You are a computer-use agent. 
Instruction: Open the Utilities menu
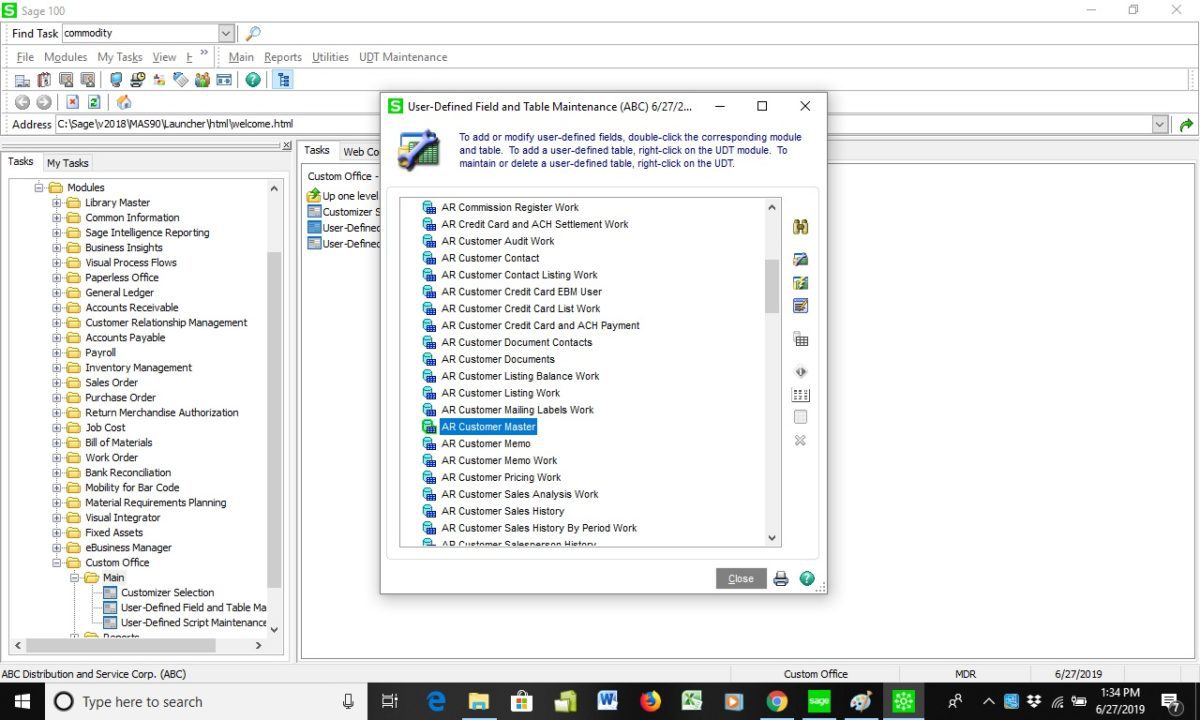(x=330, y=57)
